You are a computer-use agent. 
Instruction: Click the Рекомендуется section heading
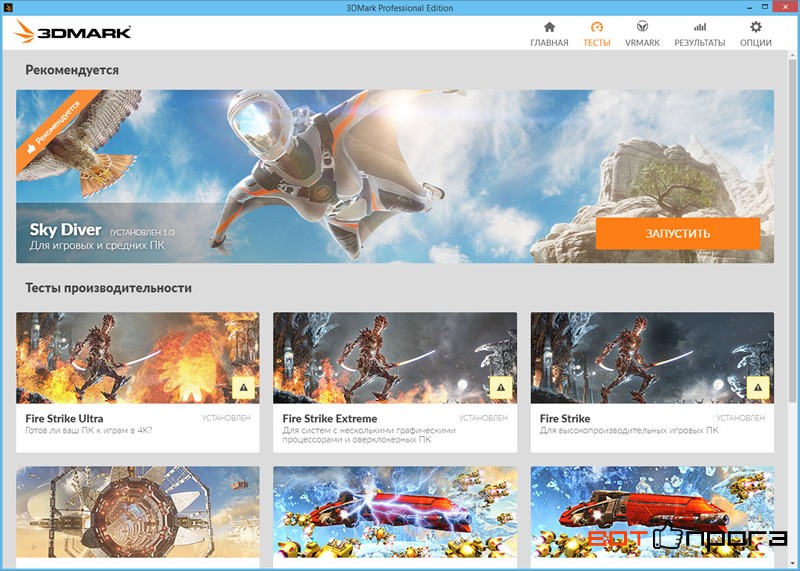72,70
